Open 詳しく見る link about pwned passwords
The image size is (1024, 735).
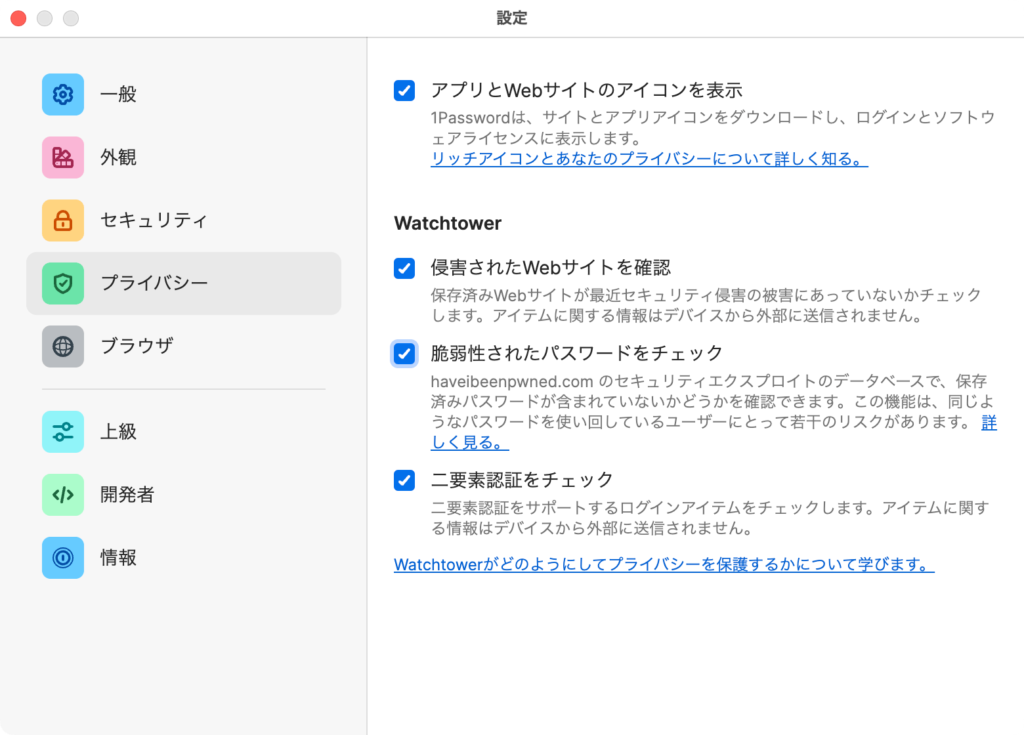click(470, 442)
